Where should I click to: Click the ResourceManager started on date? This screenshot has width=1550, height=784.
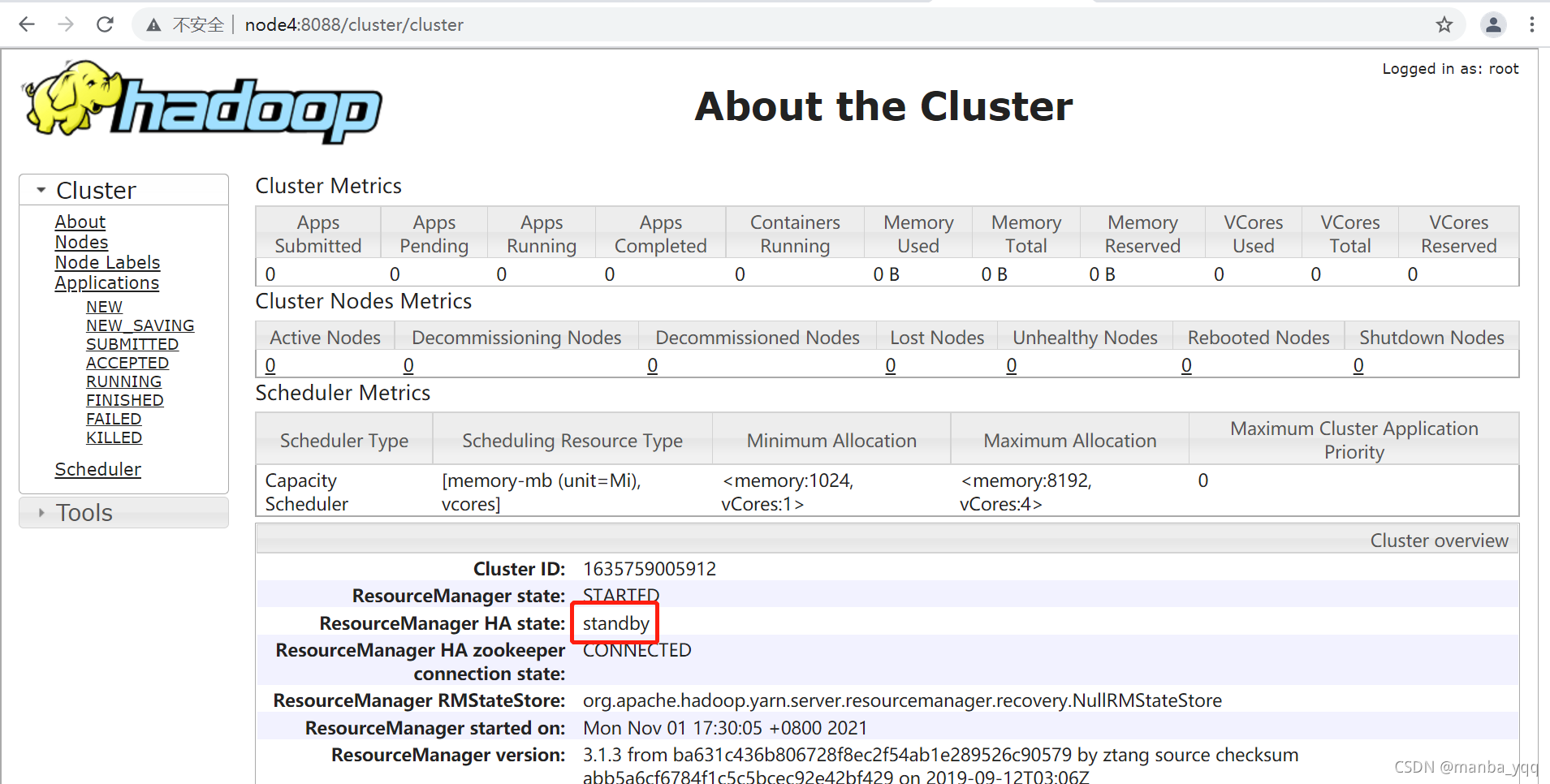point(725,728)
